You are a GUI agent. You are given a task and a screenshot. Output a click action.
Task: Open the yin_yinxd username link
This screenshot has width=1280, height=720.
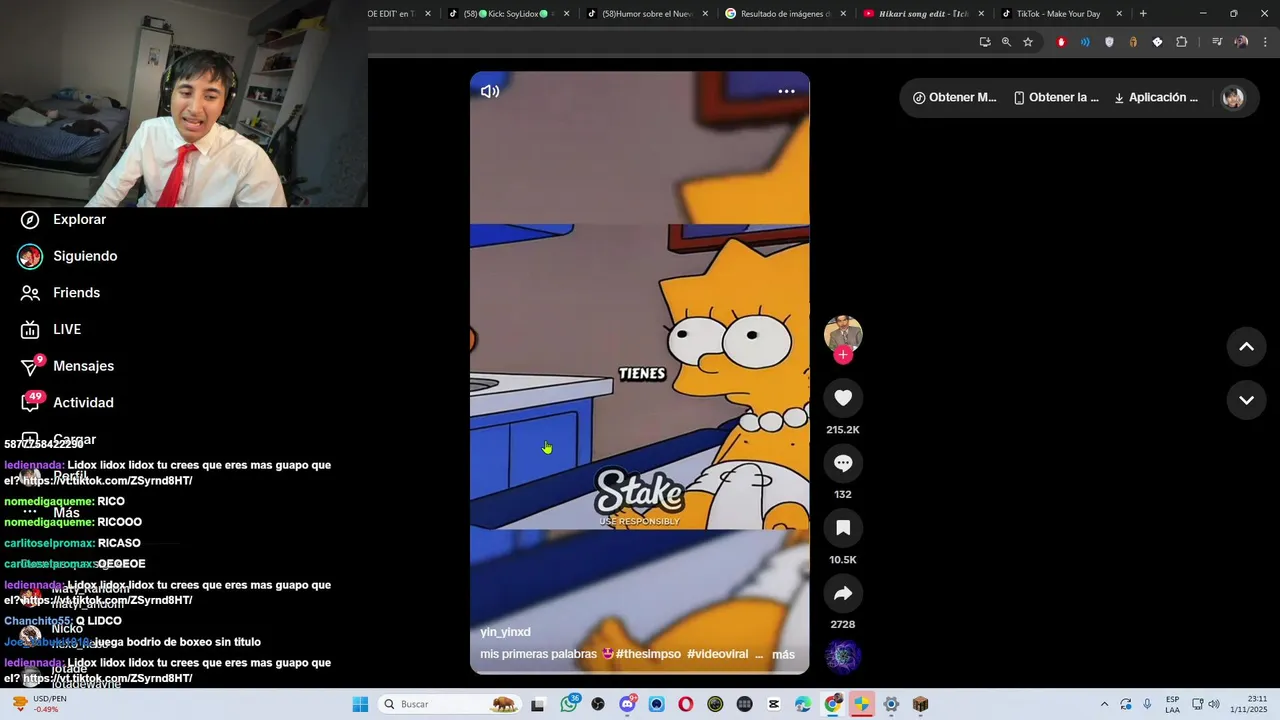(505, 632)
